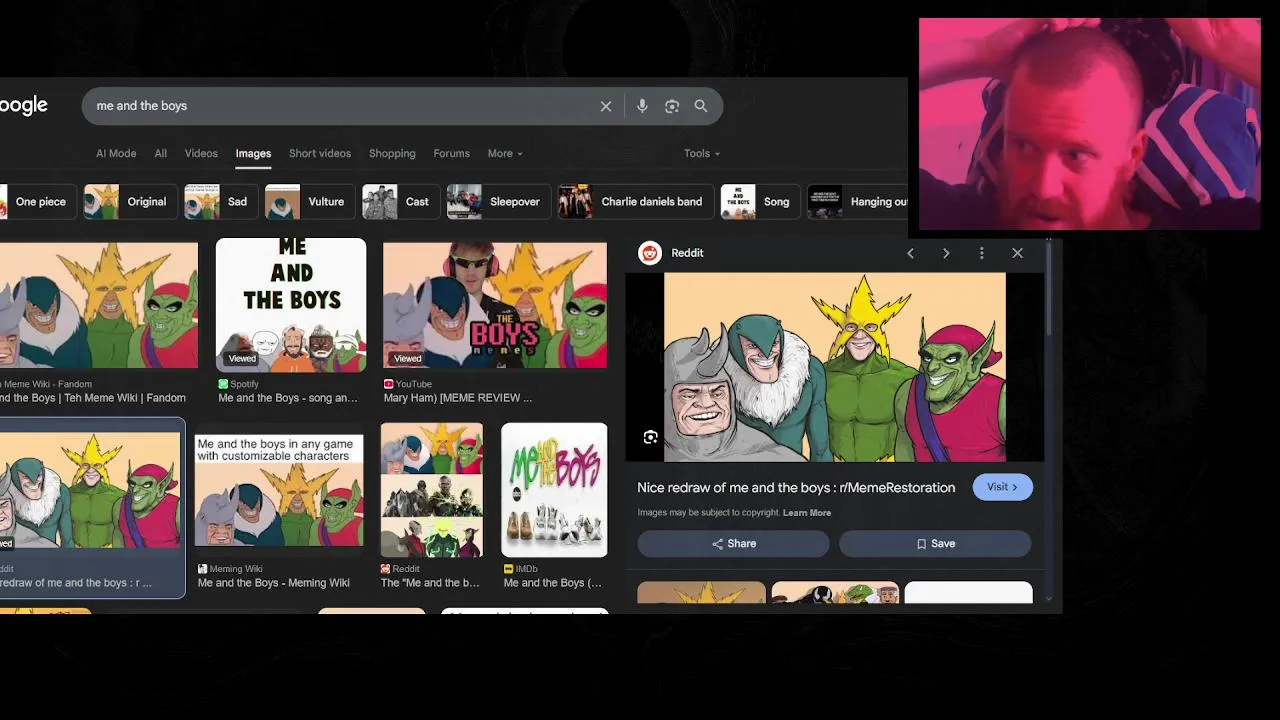Click the Lens icon on preview image
Screen dimensions: 1280x720
pos(651,437)
